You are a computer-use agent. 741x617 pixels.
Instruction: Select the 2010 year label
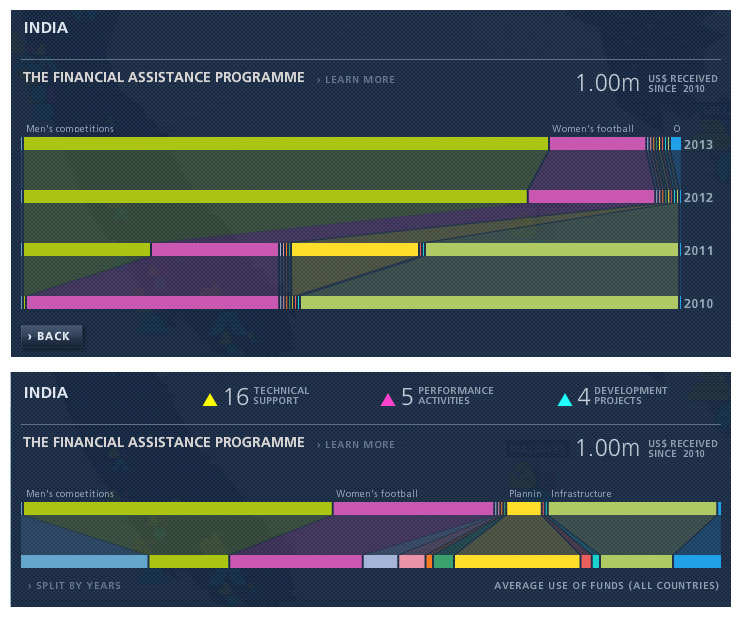coord(698,303)
